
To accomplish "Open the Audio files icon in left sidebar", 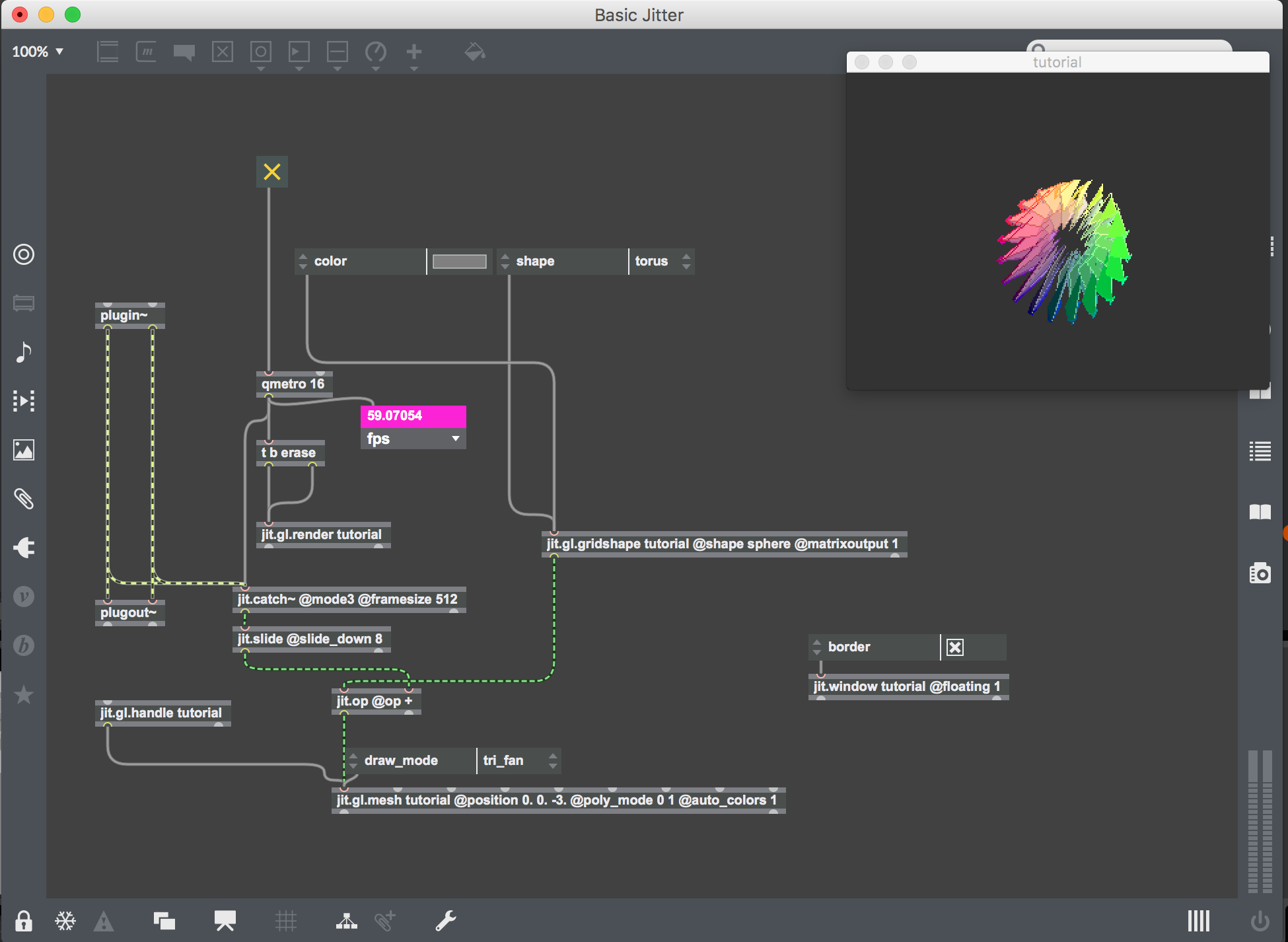I will click(x=23, y=351).
